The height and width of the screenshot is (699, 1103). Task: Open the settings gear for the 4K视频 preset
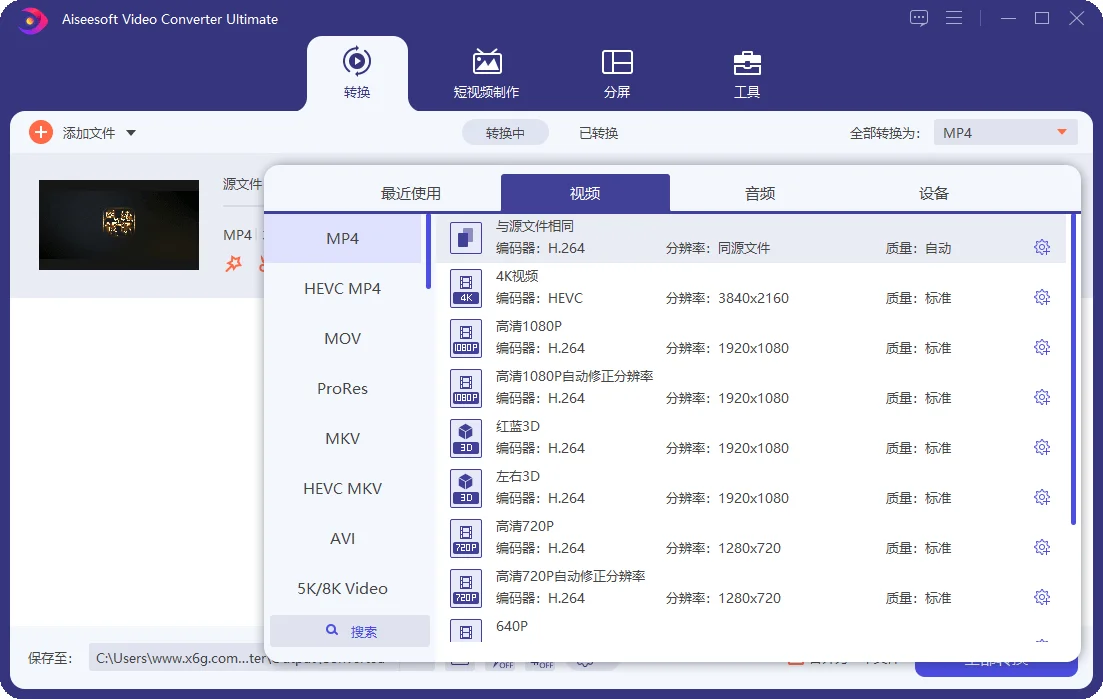click(x=1042, y=297)
